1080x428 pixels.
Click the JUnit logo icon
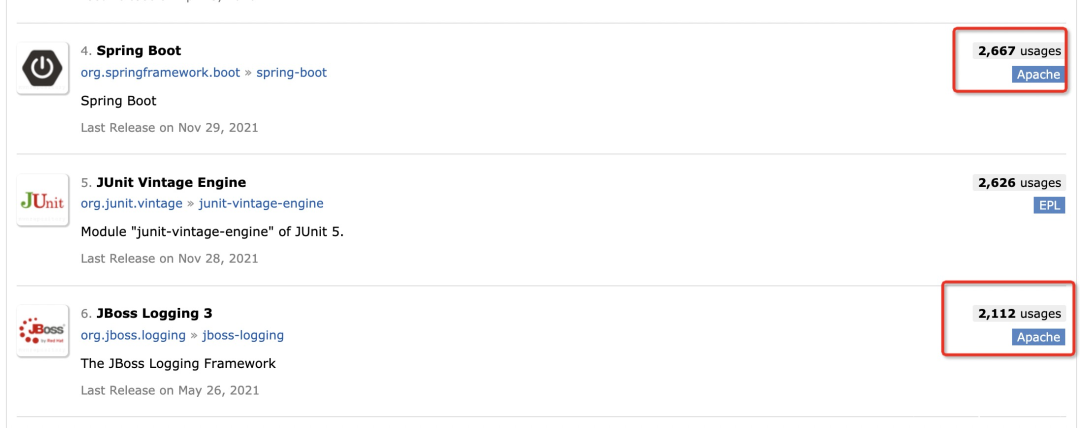click(x=42, y=201)
